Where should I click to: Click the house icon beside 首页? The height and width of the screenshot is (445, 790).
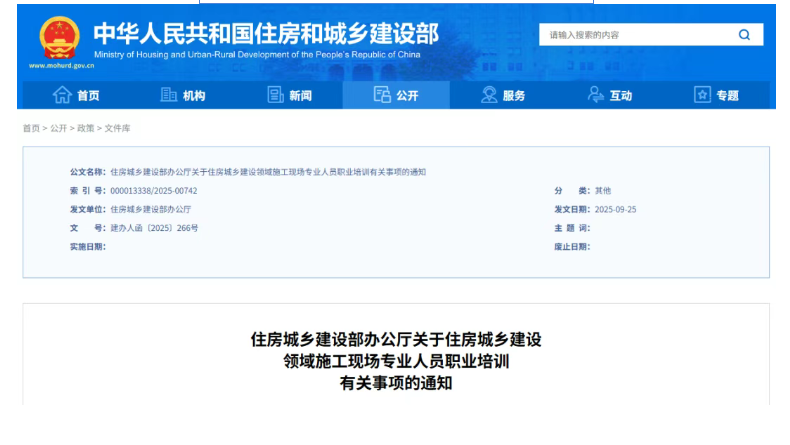pos(62,95)
